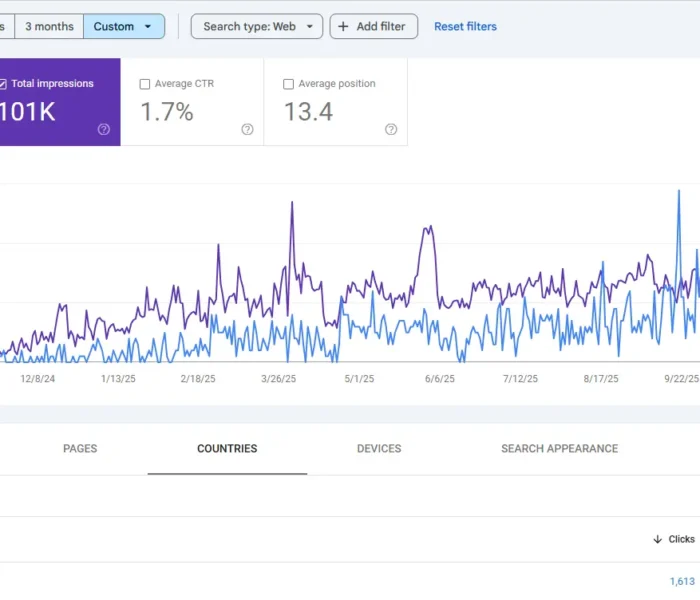Screen dimensions: 700x600
Task: Click the down arrow beside Clicks column
Action: pos(657,539)
